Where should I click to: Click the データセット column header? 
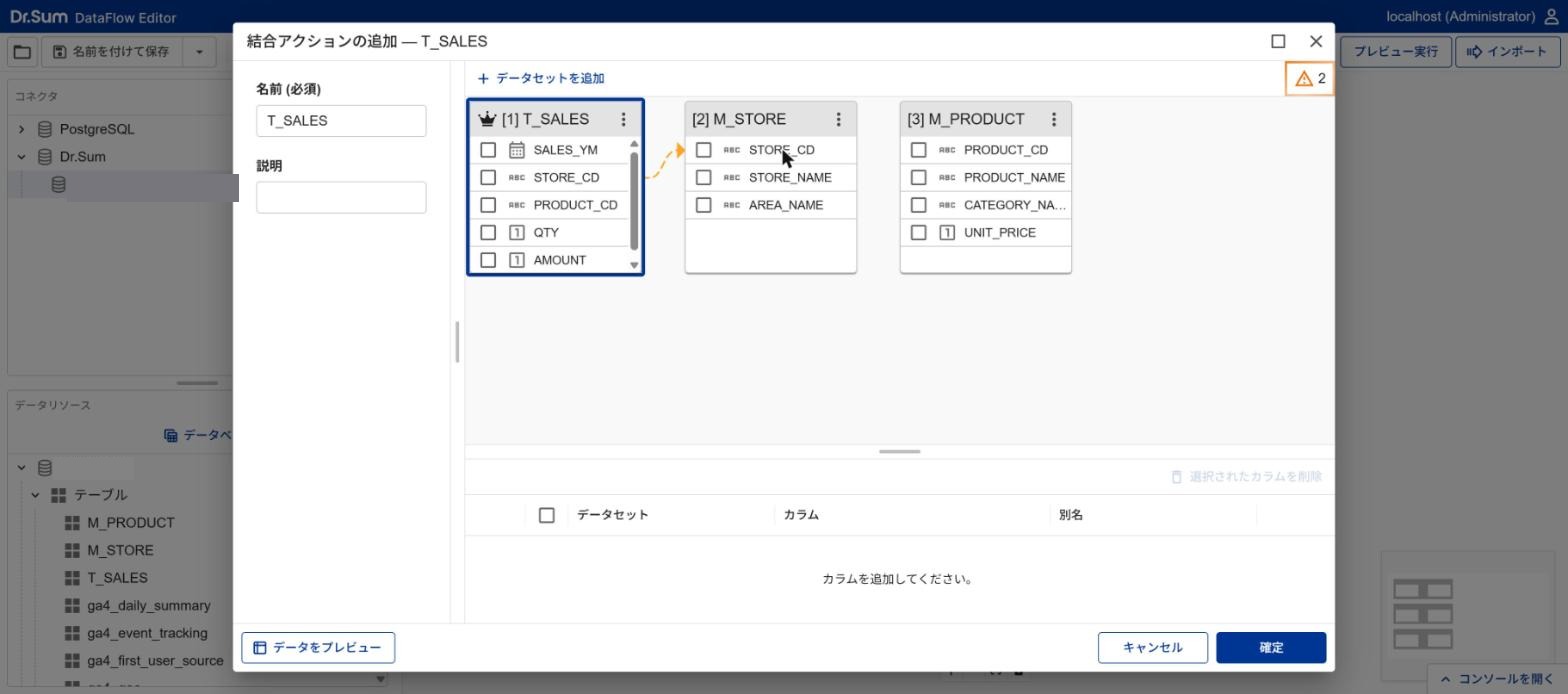[613, 515]
